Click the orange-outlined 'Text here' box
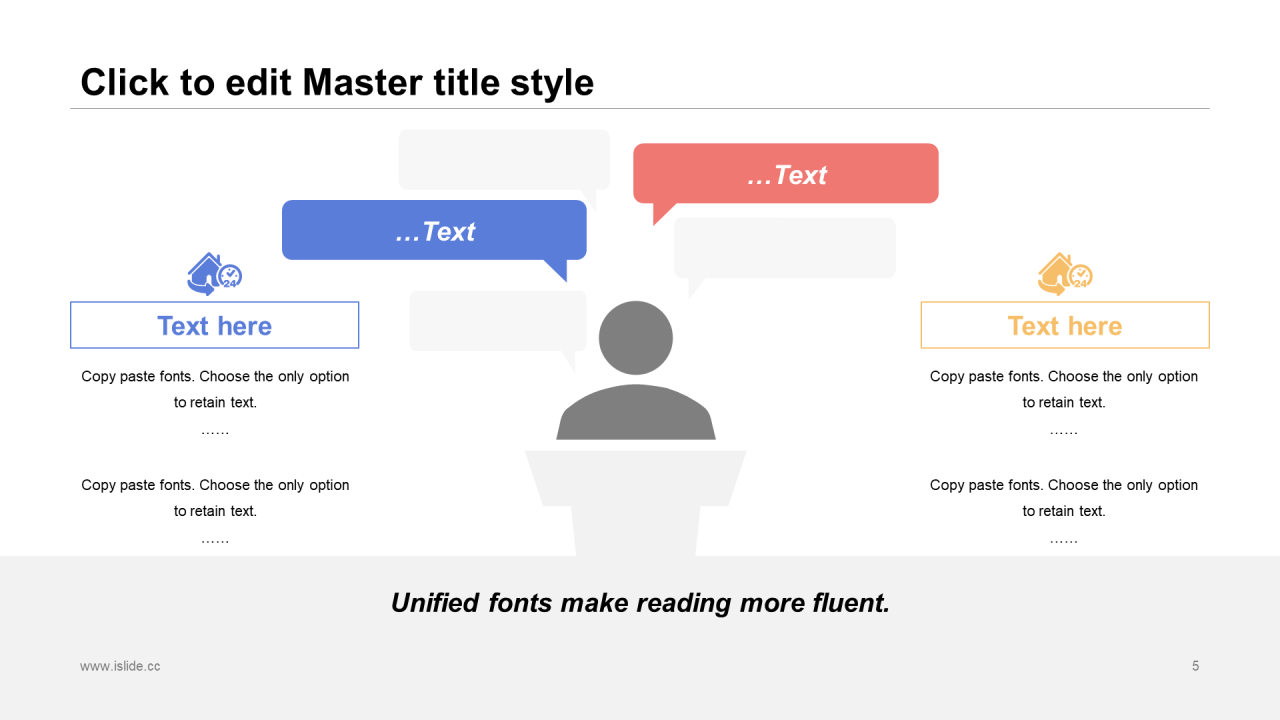The height and width of the screenshot is (720, 1280). pos(1064,326)
